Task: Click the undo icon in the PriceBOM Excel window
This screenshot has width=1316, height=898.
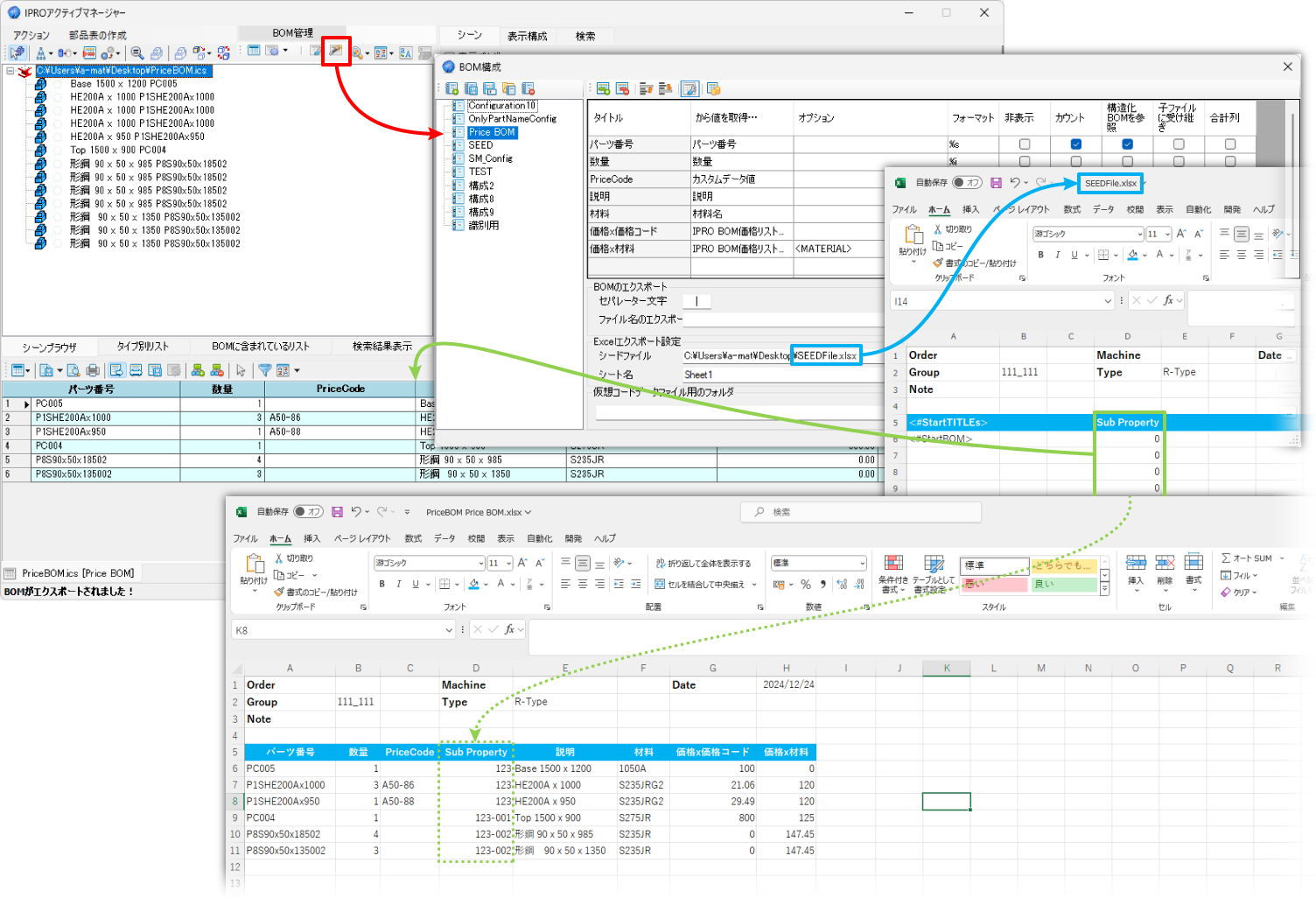Action: [357, 512]
